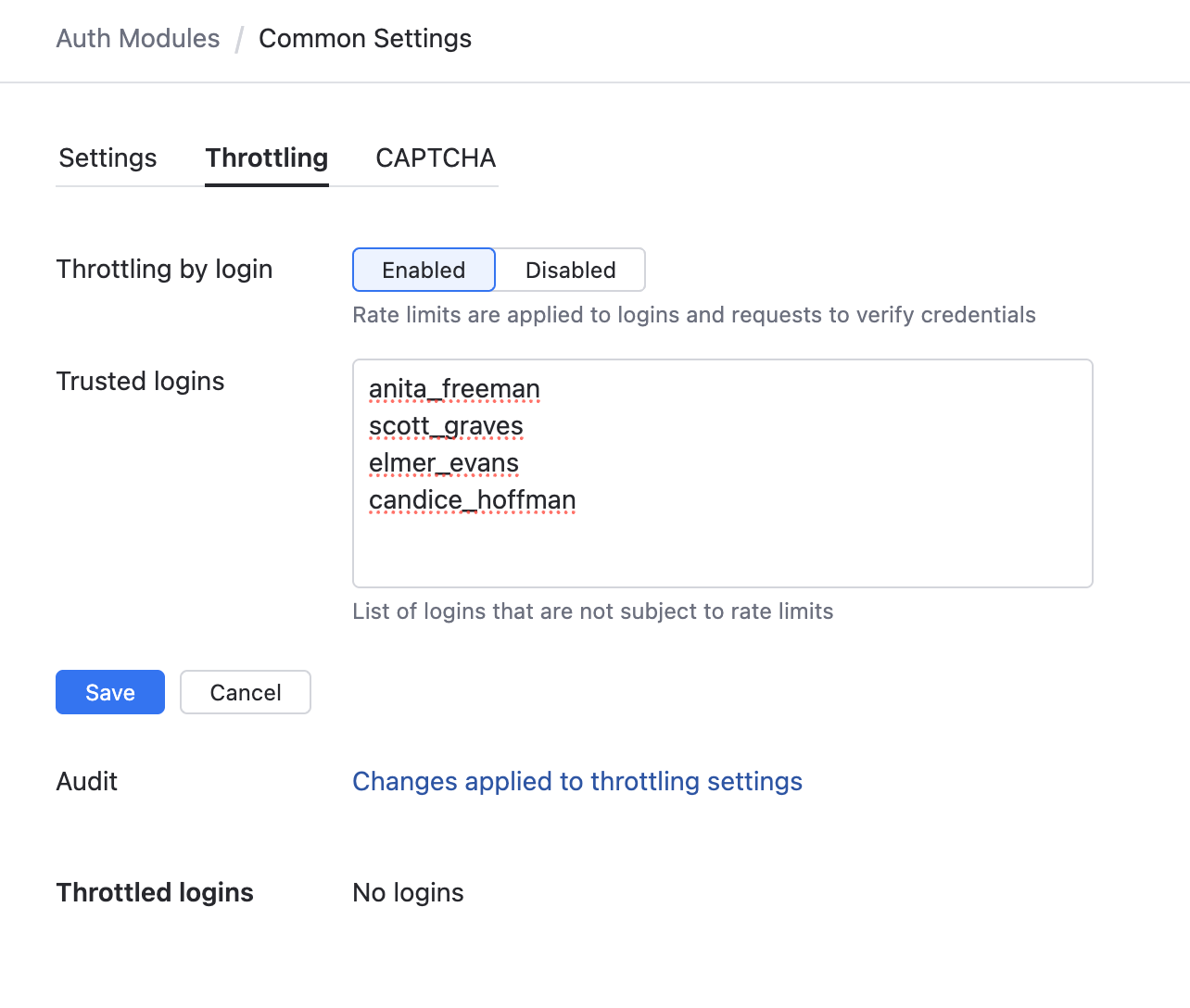1190x1008 pixels.
Task: Open the Settings tab
Action: pos(108,158)
